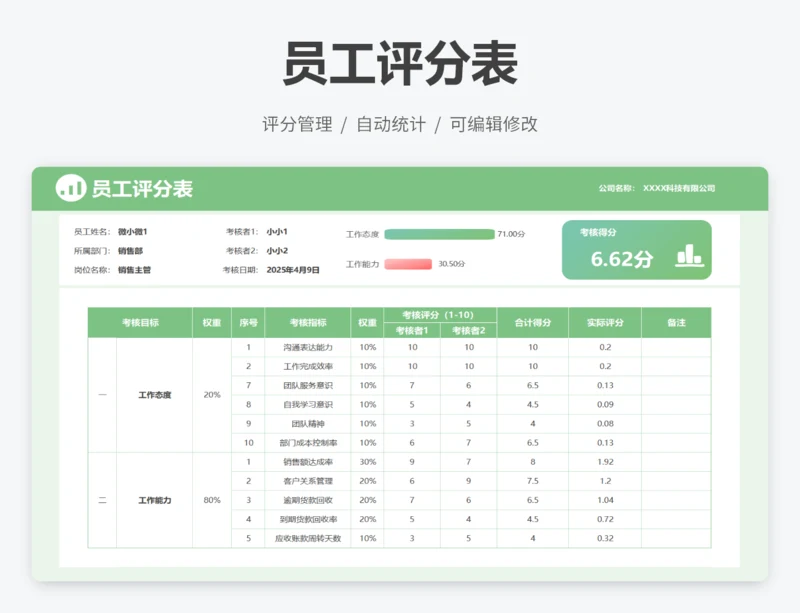The width and height of the screenshot is (800, 613).
Task: Click the 71.00分 score label
Action: click(511, 234)
